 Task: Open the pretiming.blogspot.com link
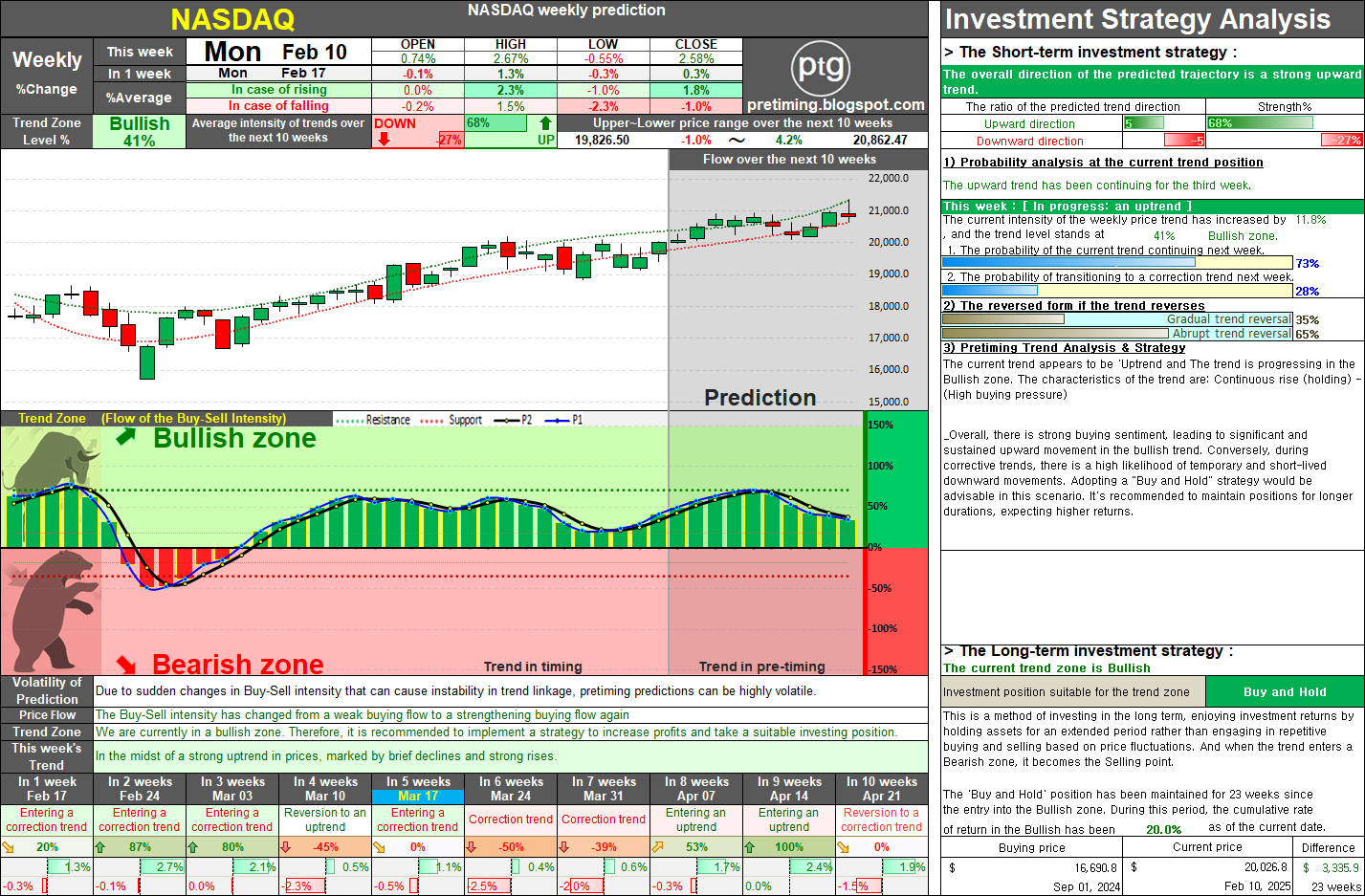(x=836, y=105)
